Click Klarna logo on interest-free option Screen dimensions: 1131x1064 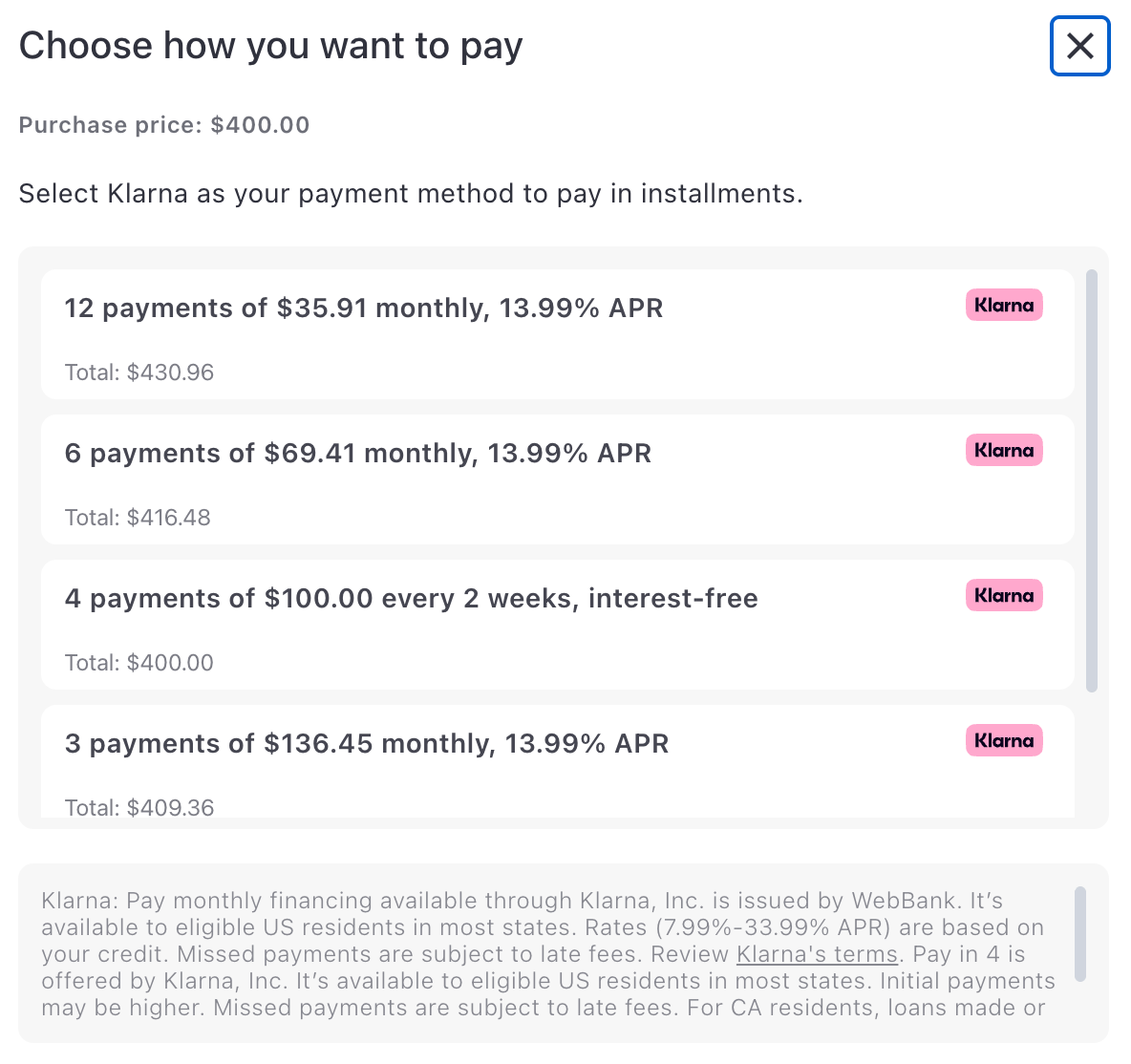tap(1004, 596)
